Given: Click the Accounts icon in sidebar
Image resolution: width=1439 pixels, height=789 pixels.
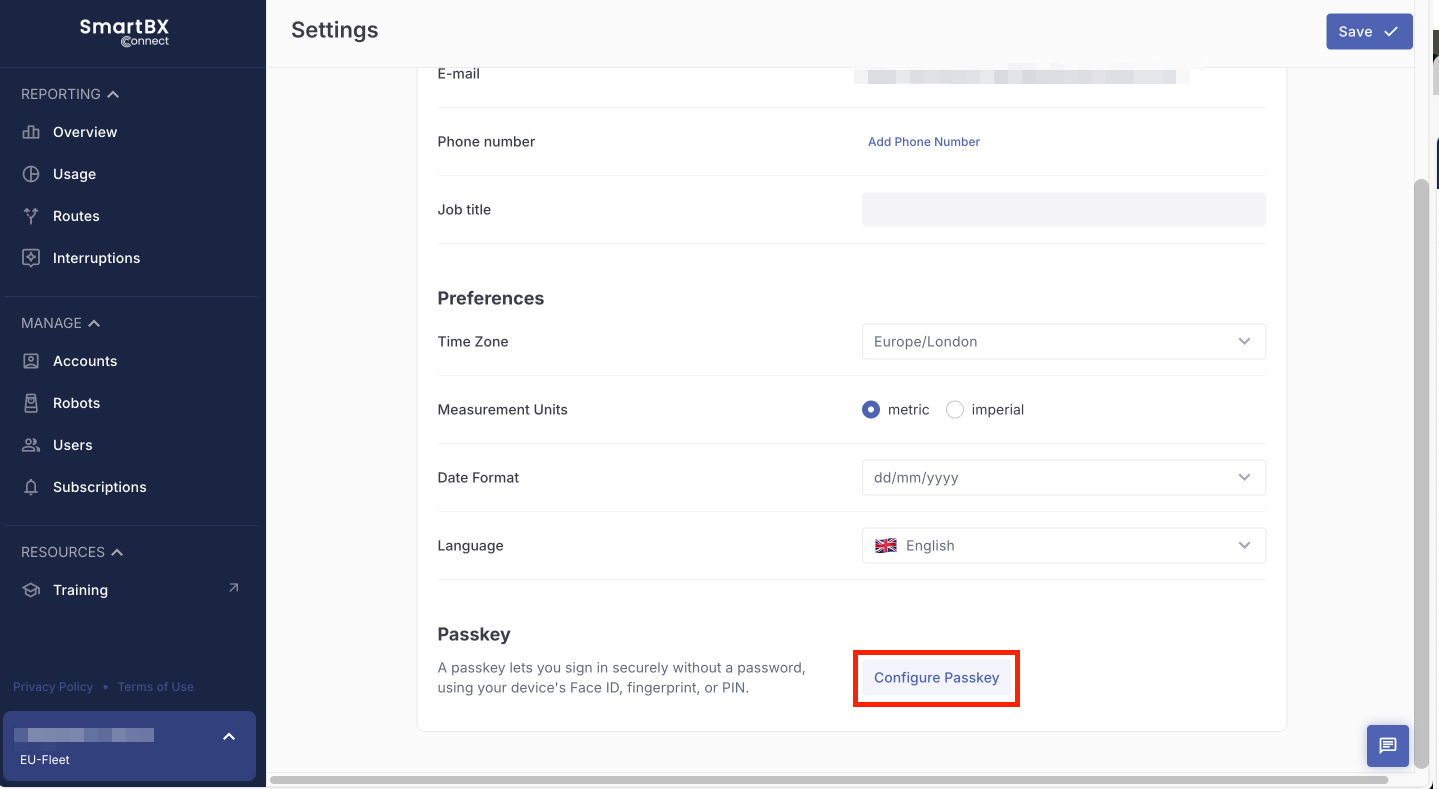Looking at the screenshot, I should 31,361.
